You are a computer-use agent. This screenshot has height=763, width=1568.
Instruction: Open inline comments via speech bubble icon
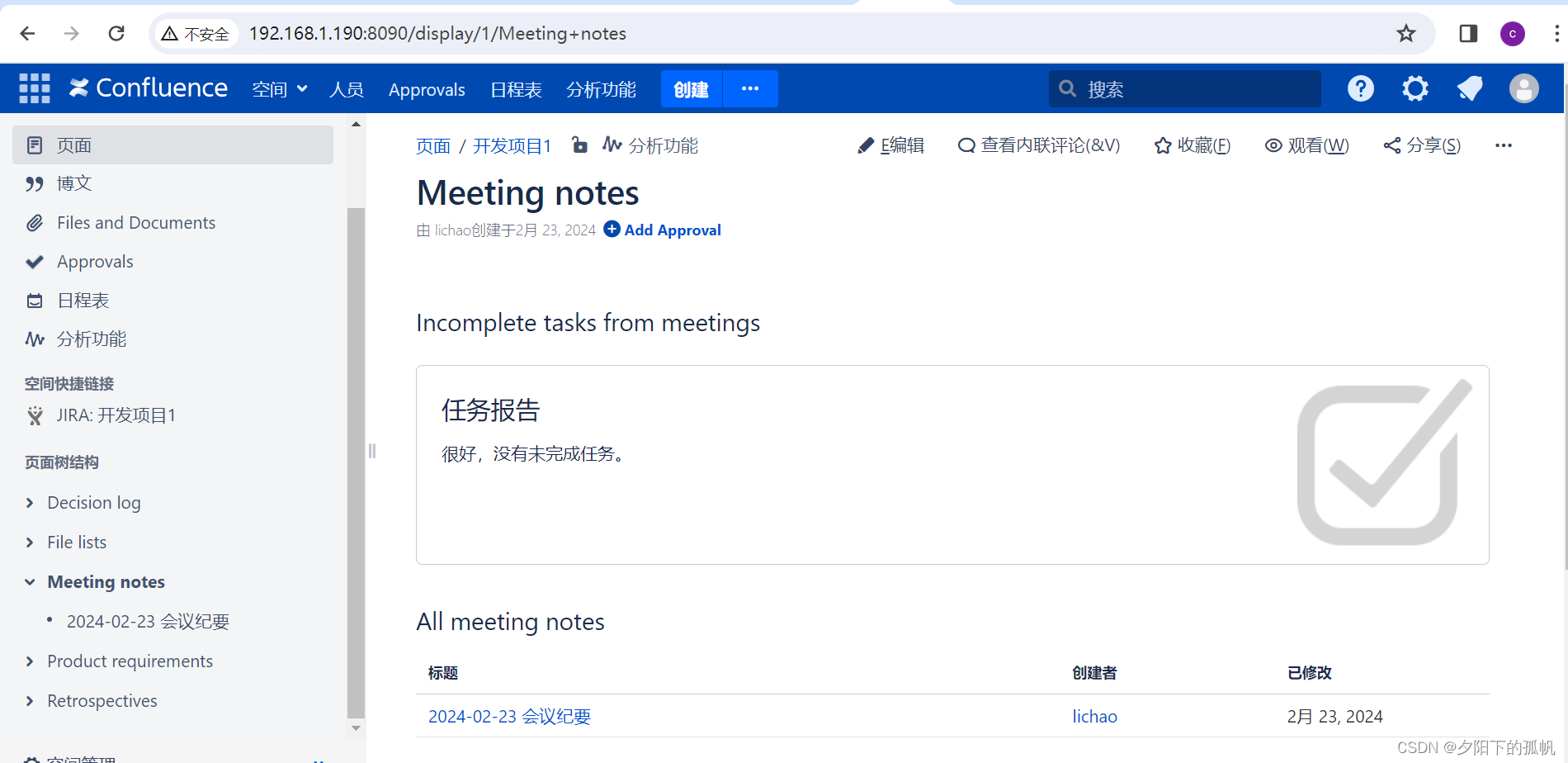pyautogui.click(x=966, y=146)
